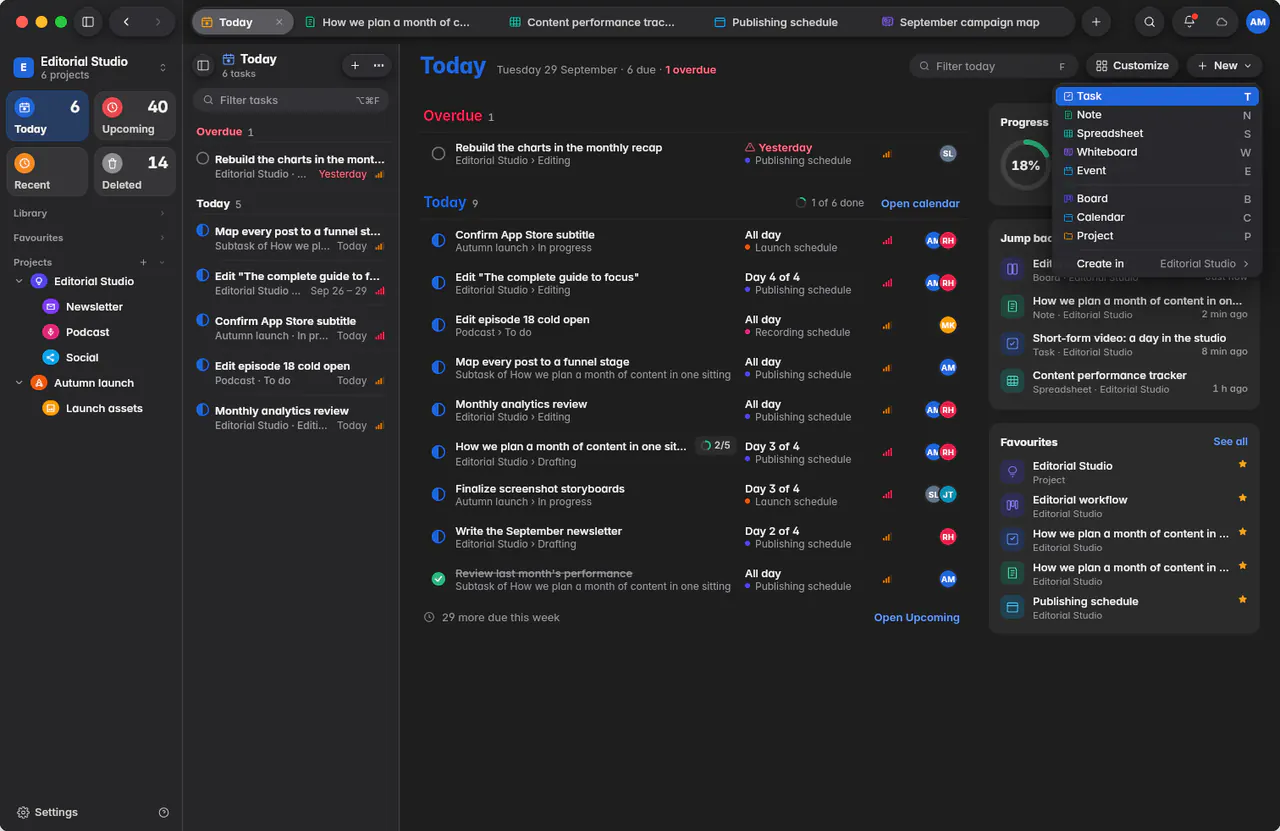Click the 18% progress ring
This screenshot has width=1280, height=831.
click(x=1025, y=165)
